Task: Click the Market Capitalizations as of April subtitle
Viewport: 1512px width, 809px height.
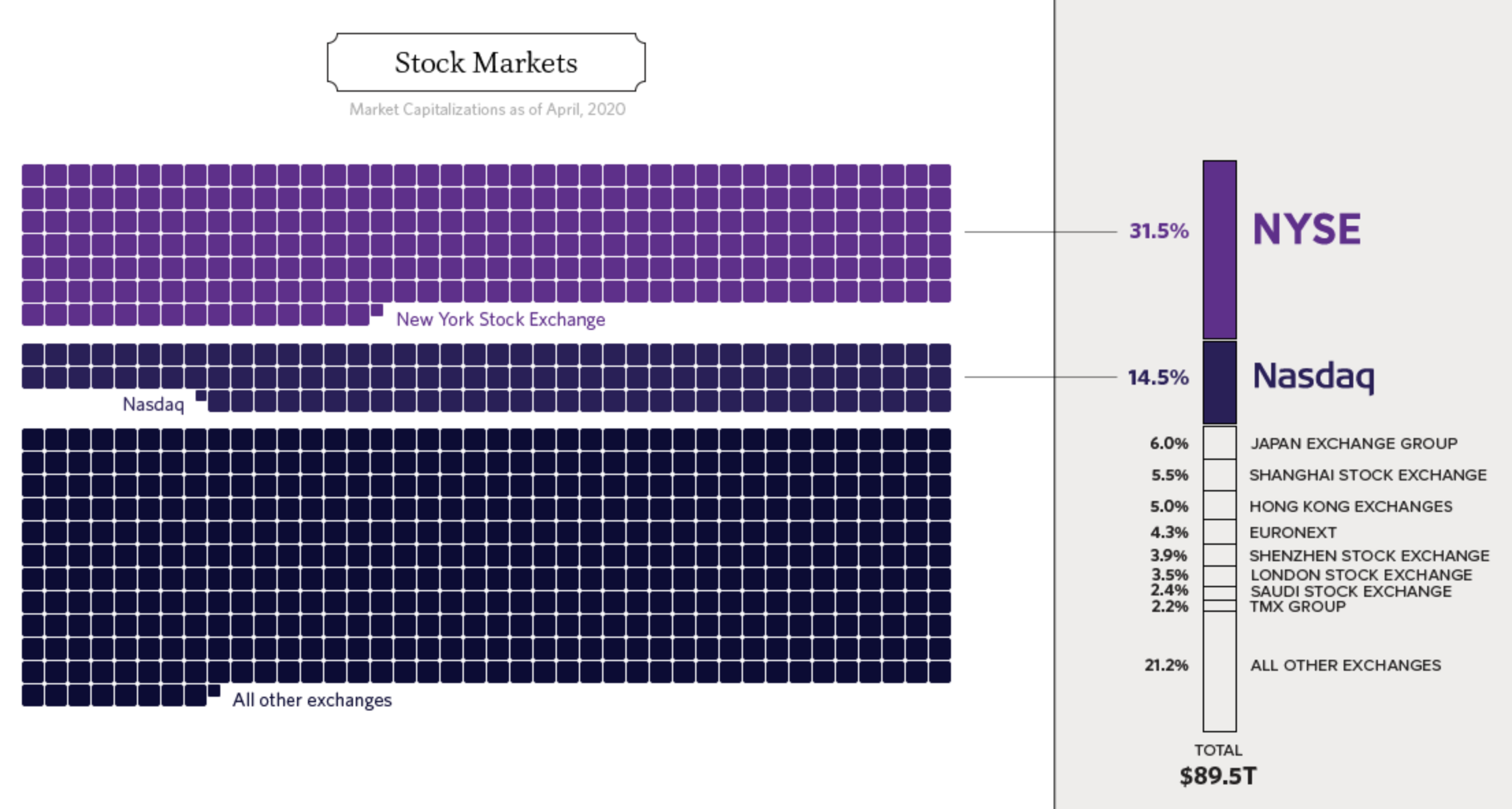Action: pyautogui.click(x=487, y=110)
